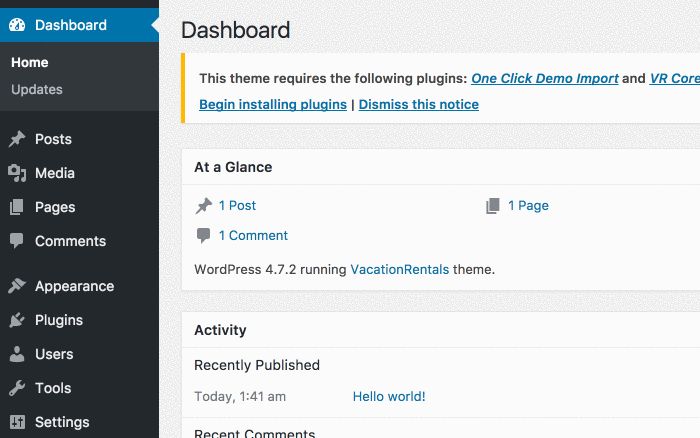
Task: Click the Settings sliders icon in sidebar
Action: [x=17, y=422]
